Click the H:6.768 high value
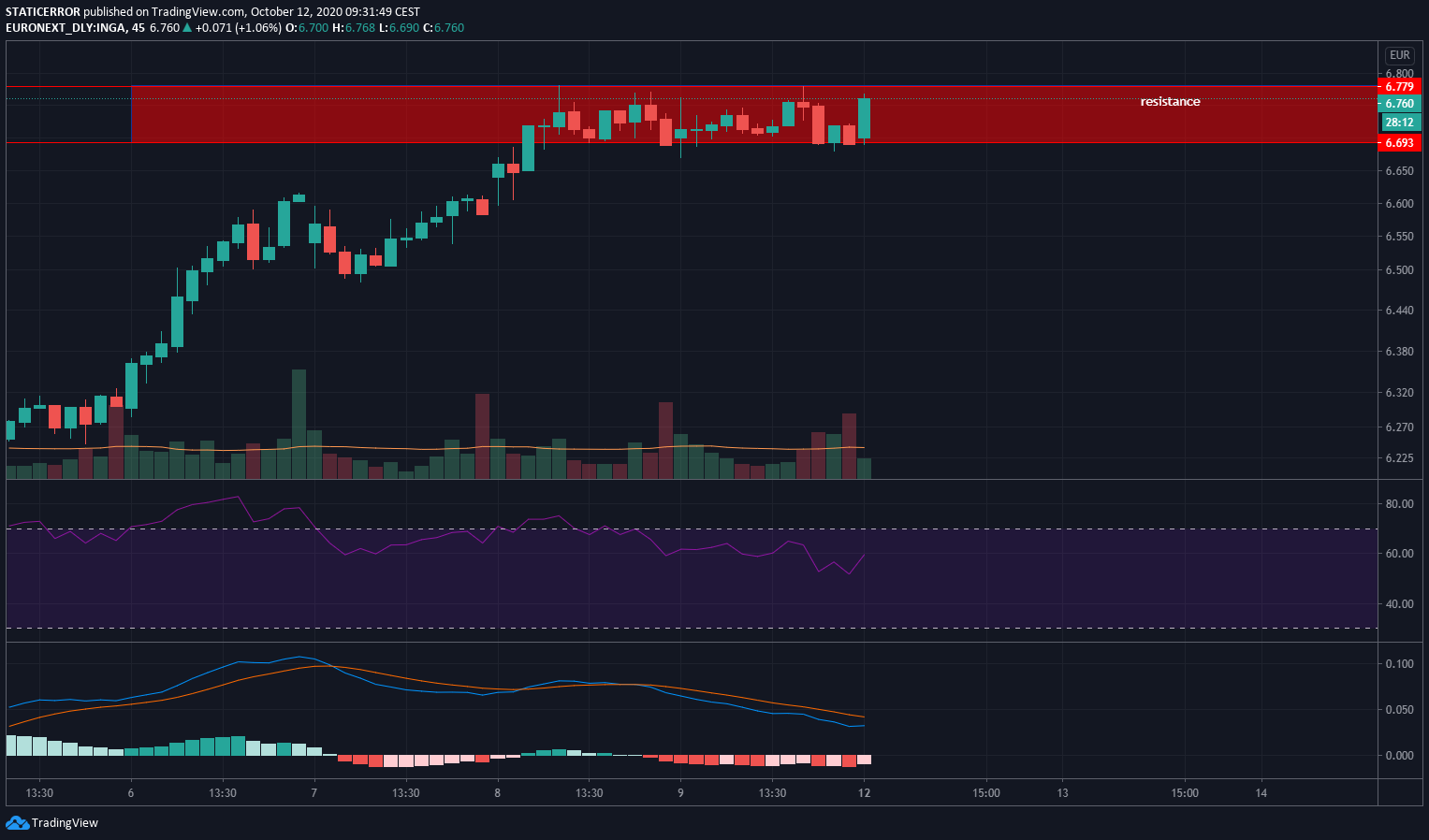Image resolution: width=1429 pixels, height=840 pixels. coord(354,27)
